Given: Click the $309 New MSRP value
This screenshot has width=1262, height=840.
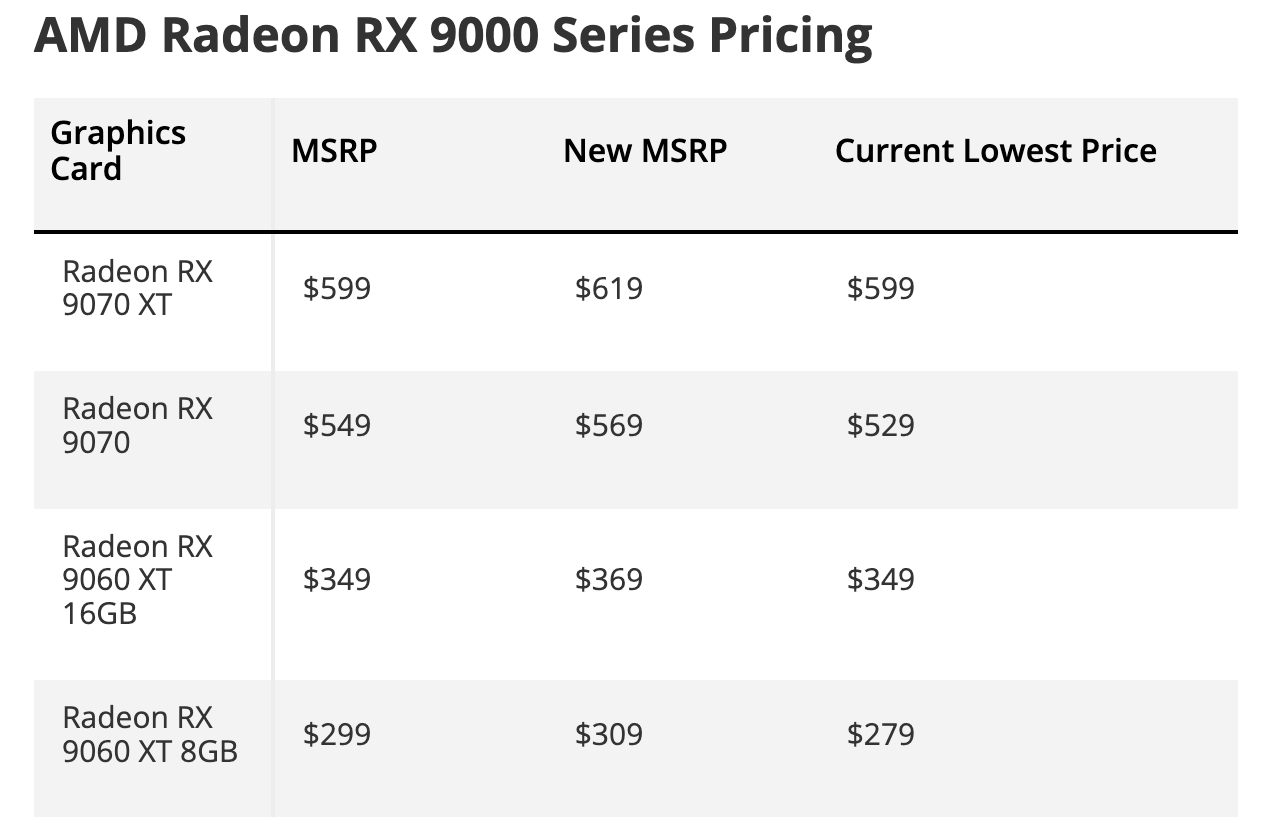Looking at the screenshot, I should click(608, 735).
